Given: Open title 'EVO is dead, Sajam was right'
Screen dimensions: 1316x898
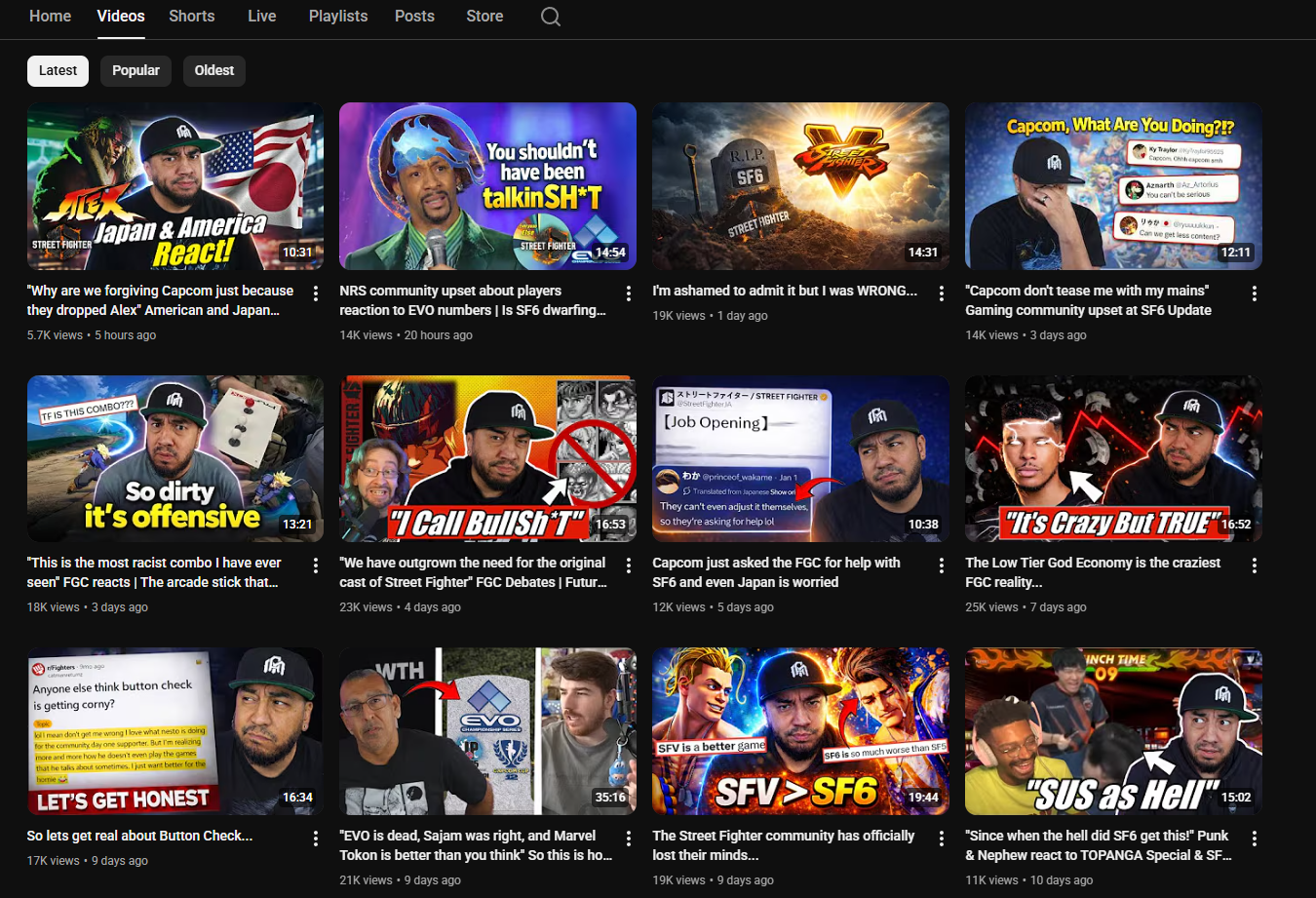Looking at the screenshot, I should coord(476,845).
